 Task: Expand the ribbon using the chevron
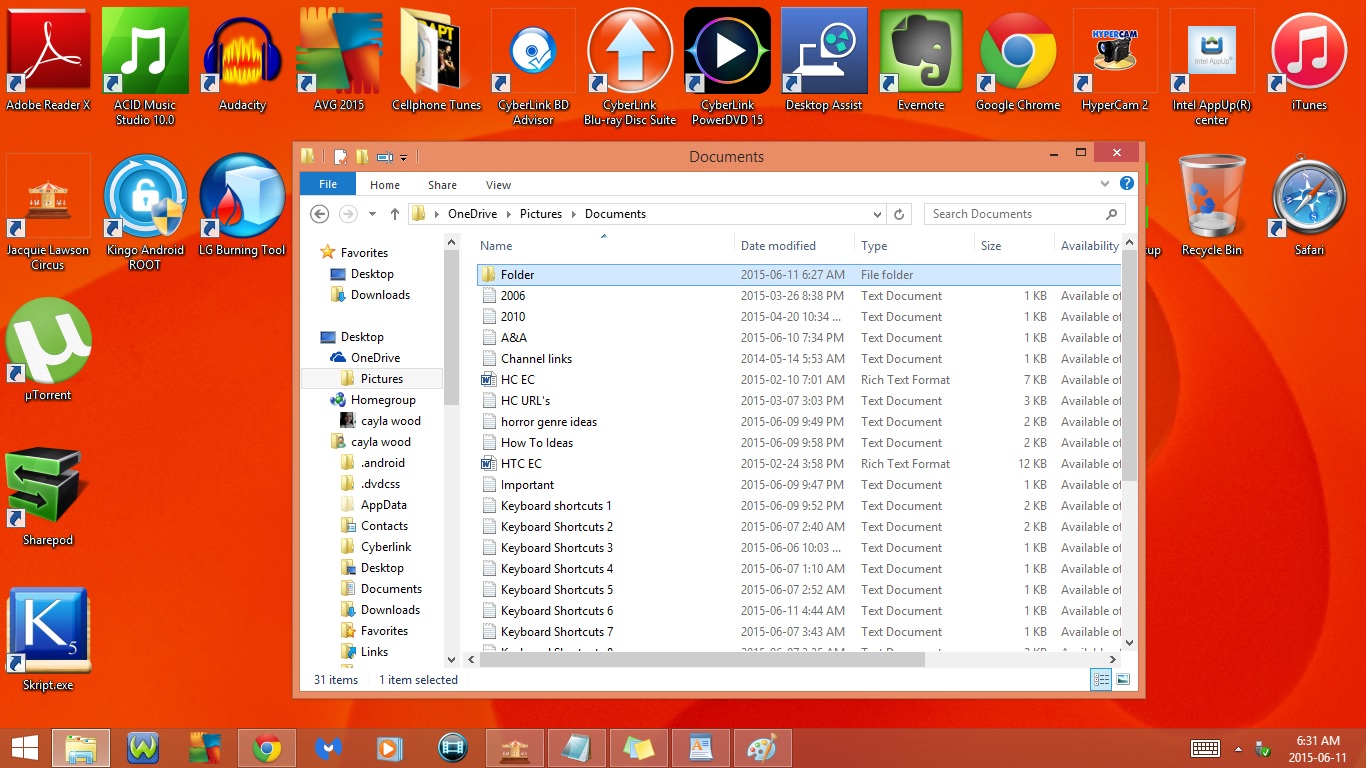point(1105,184)
